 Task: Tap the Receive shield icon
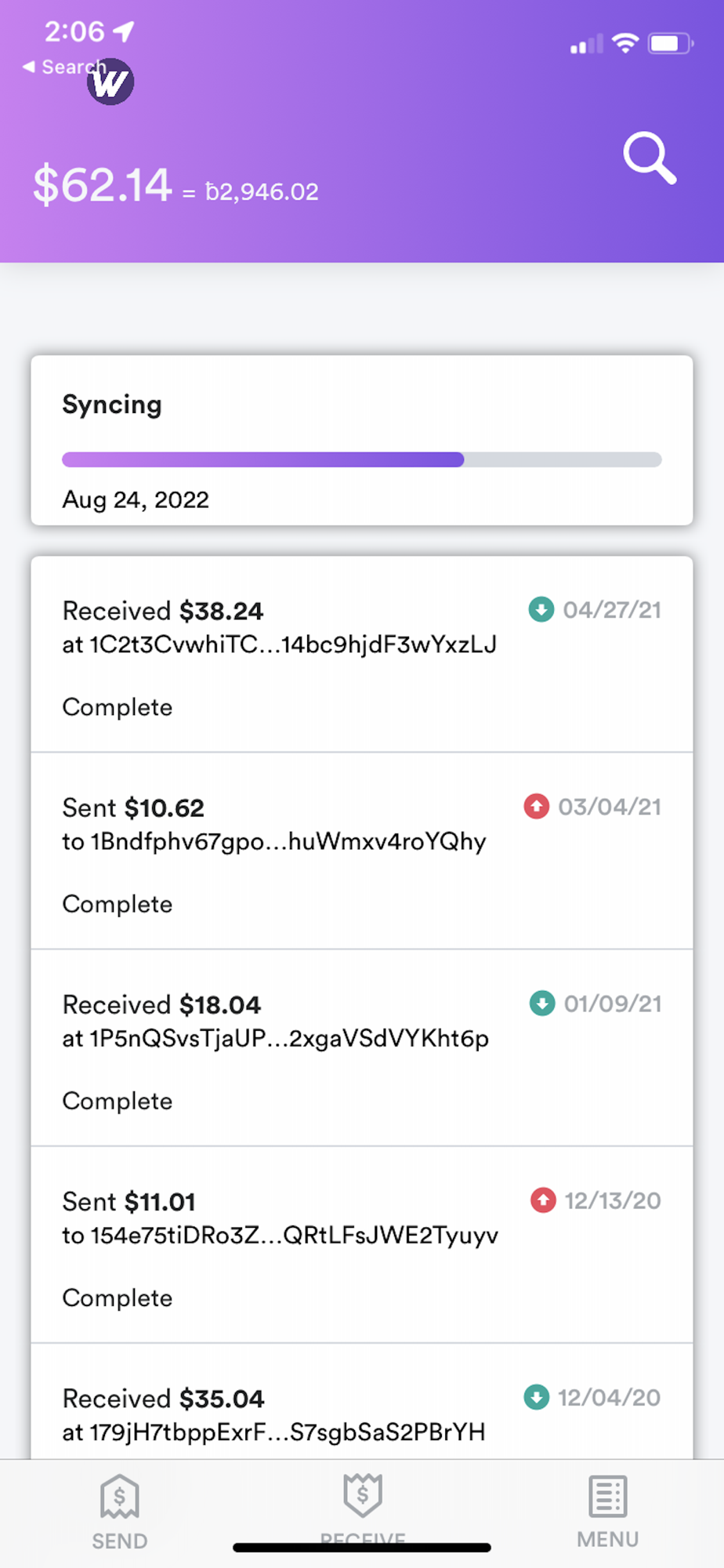(363, 1494)
